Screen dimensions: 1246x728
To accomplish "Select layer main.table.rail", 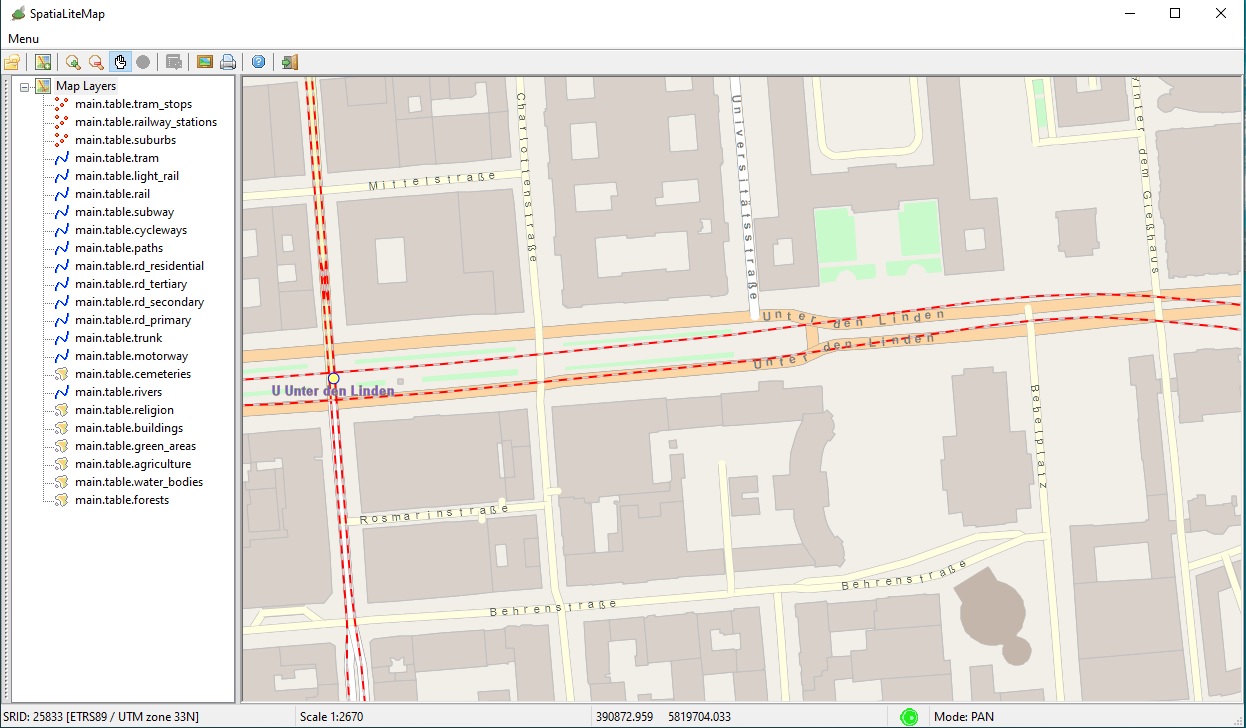I will click(112, 194).
